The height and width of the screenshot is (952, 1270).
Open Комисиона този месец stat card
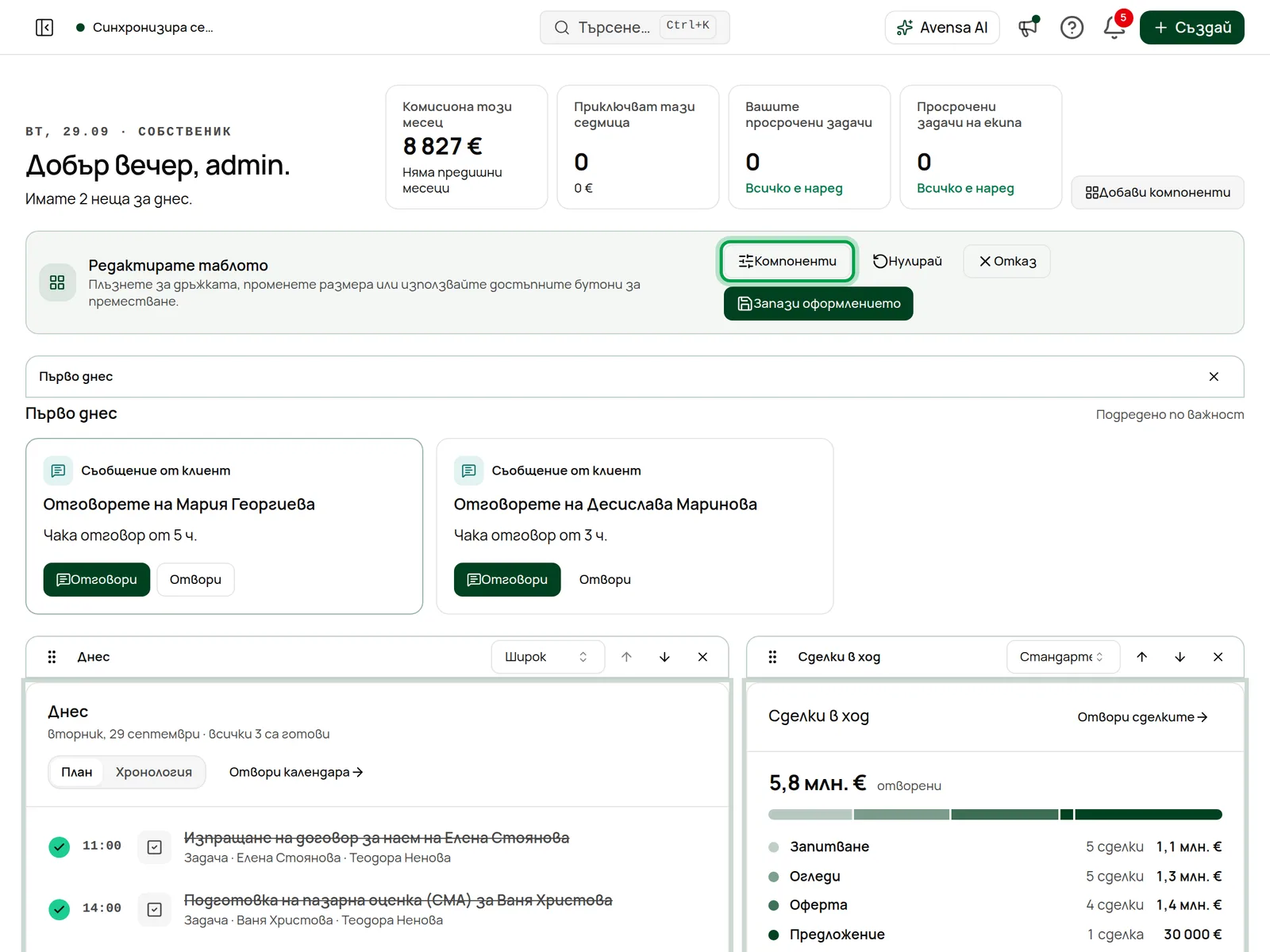[x=467, y=148]
